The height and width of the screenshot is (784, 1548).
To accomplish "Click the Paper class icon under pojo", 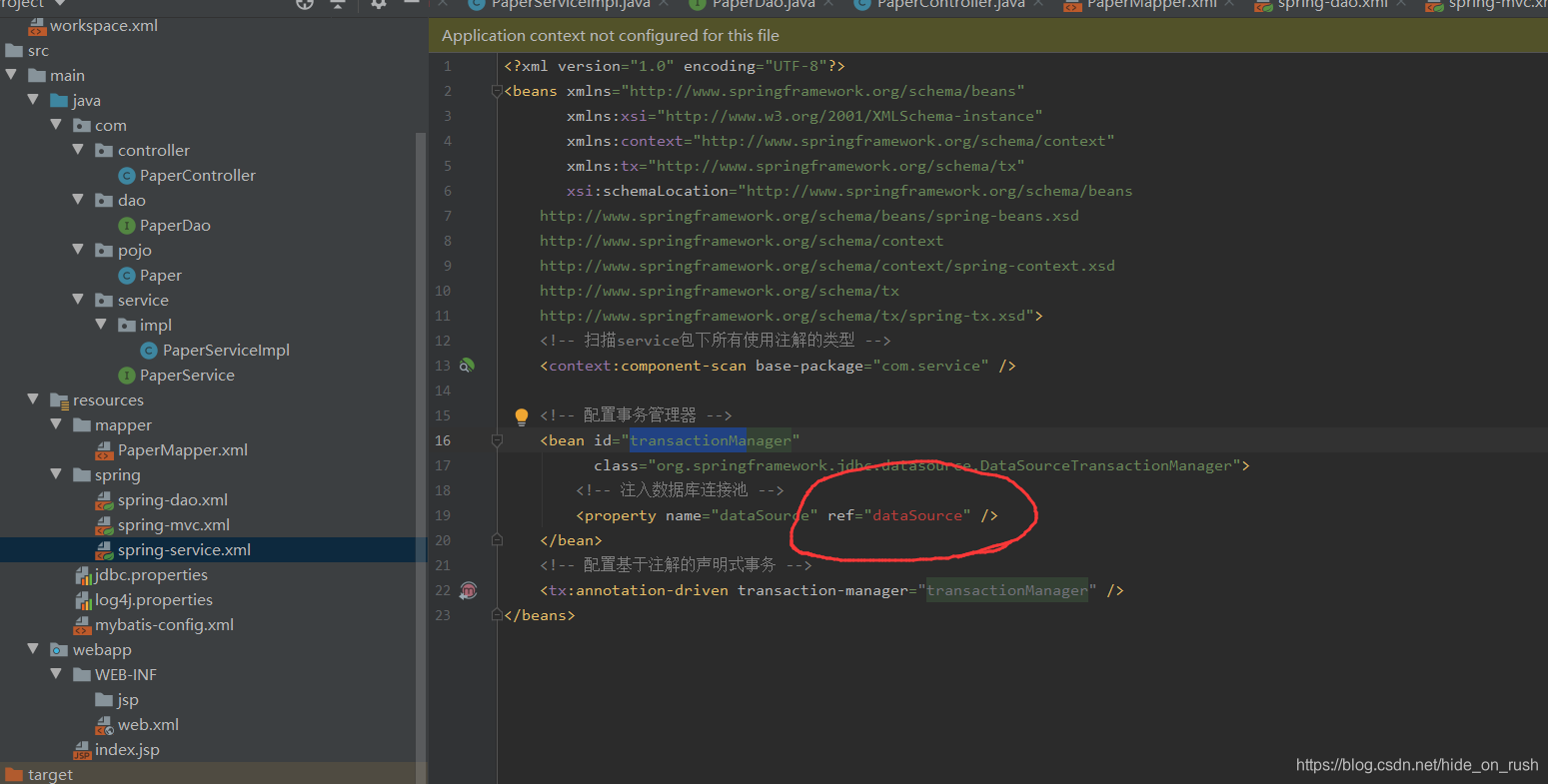I will 127,276.
